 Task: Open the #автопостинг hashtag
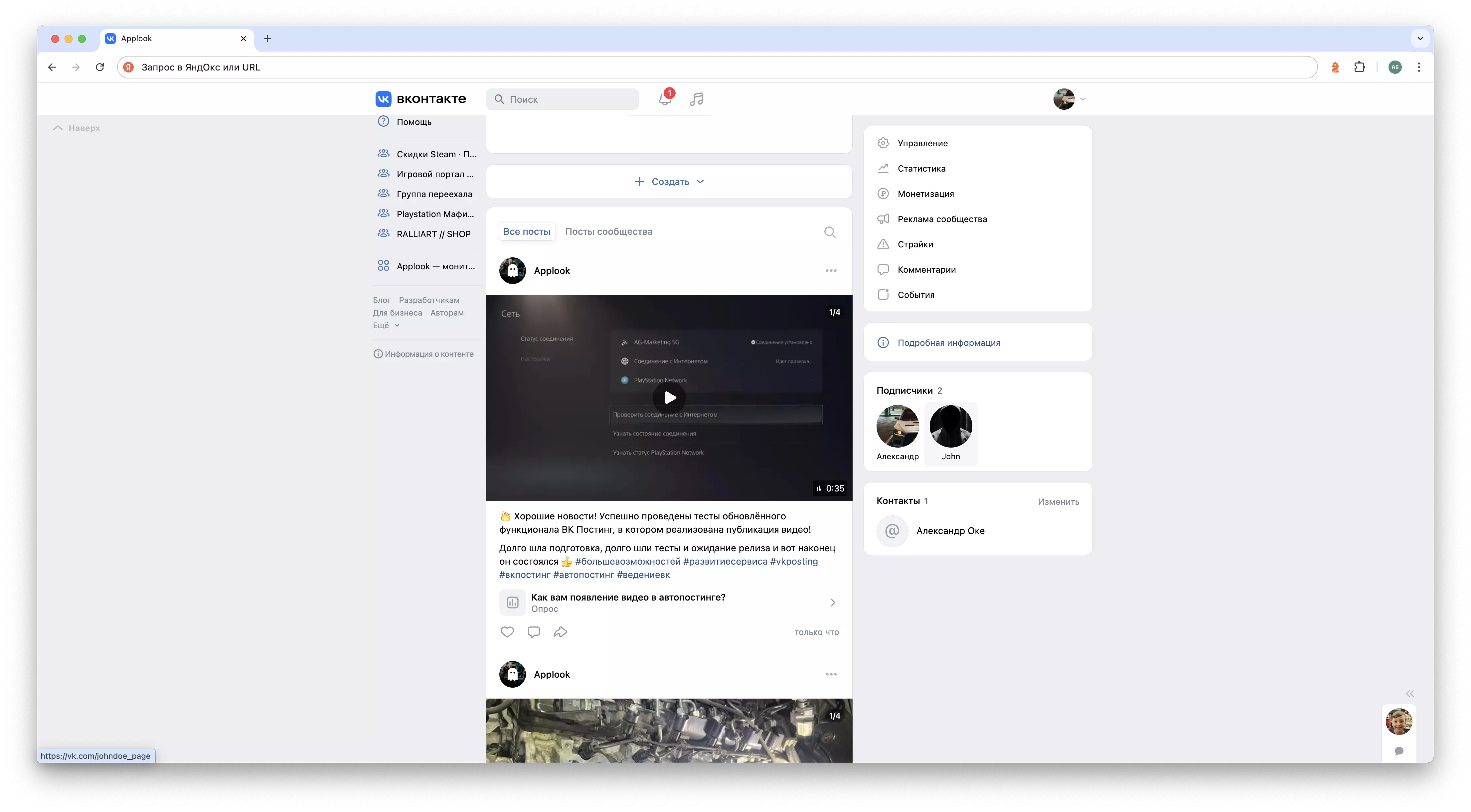coord(583,575)
